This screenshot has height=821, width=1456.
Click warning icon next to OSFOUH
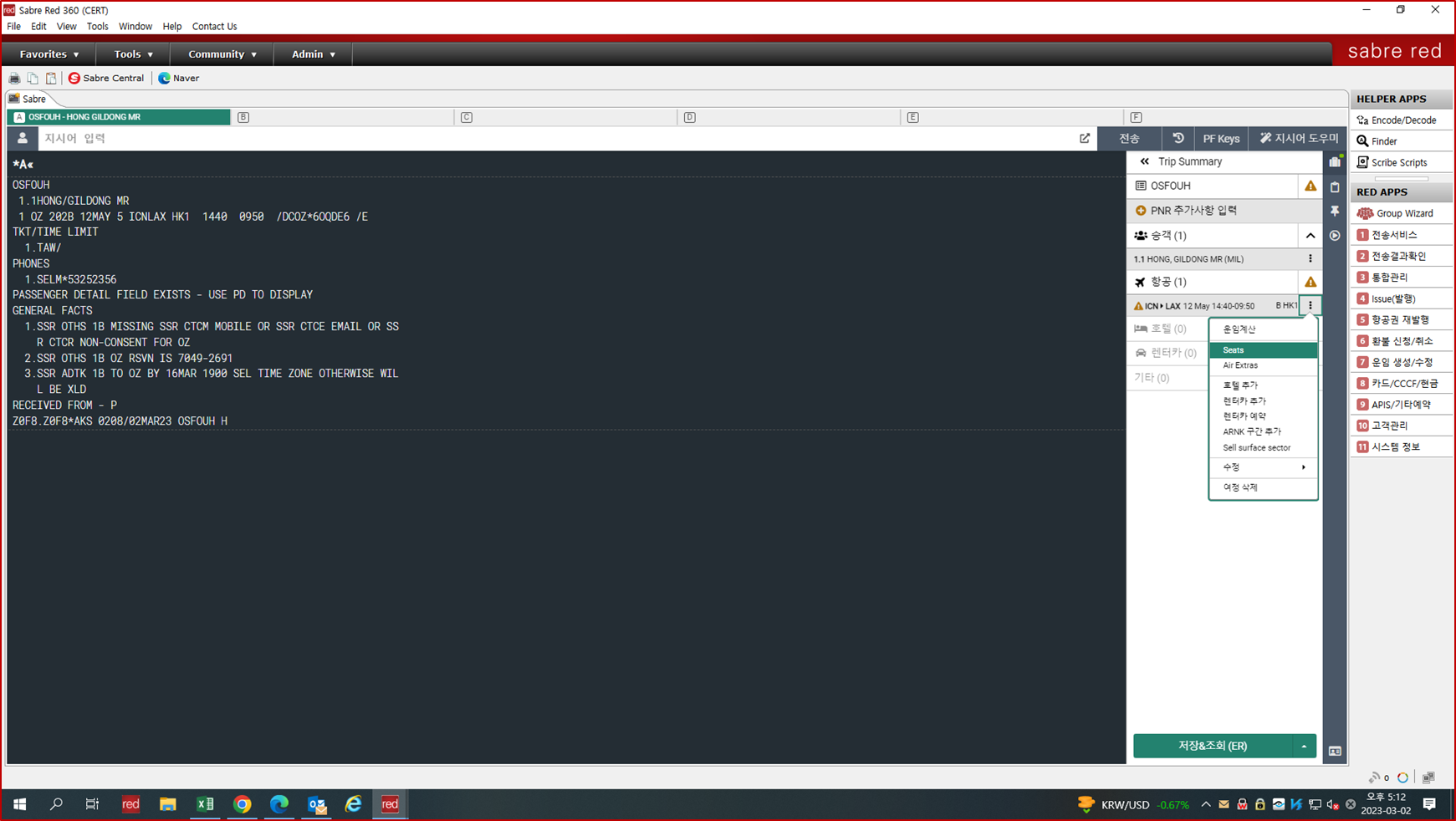click(1310, 186)
